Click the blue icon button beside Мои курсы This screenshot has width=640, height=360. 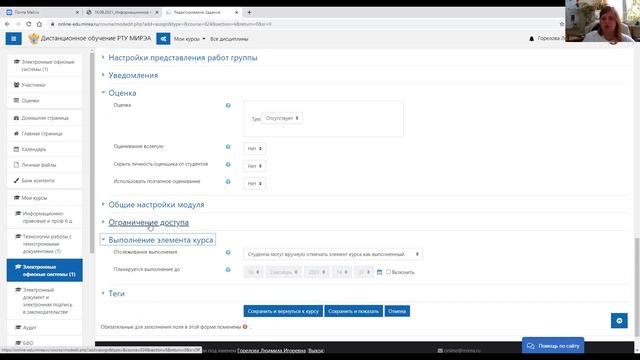163,39
